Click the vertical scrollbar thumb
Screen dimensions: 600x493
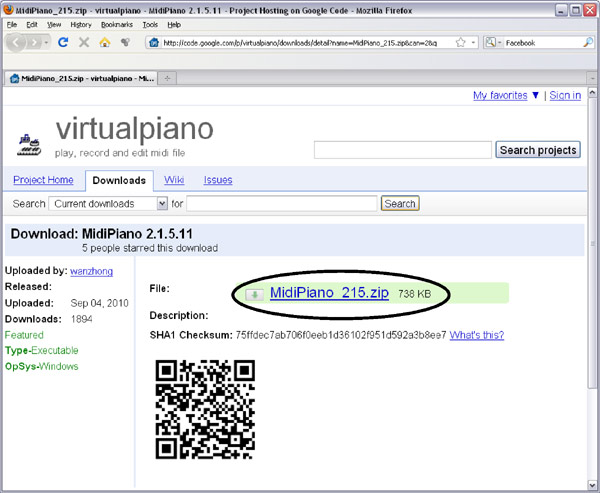(x=592, y=243)
